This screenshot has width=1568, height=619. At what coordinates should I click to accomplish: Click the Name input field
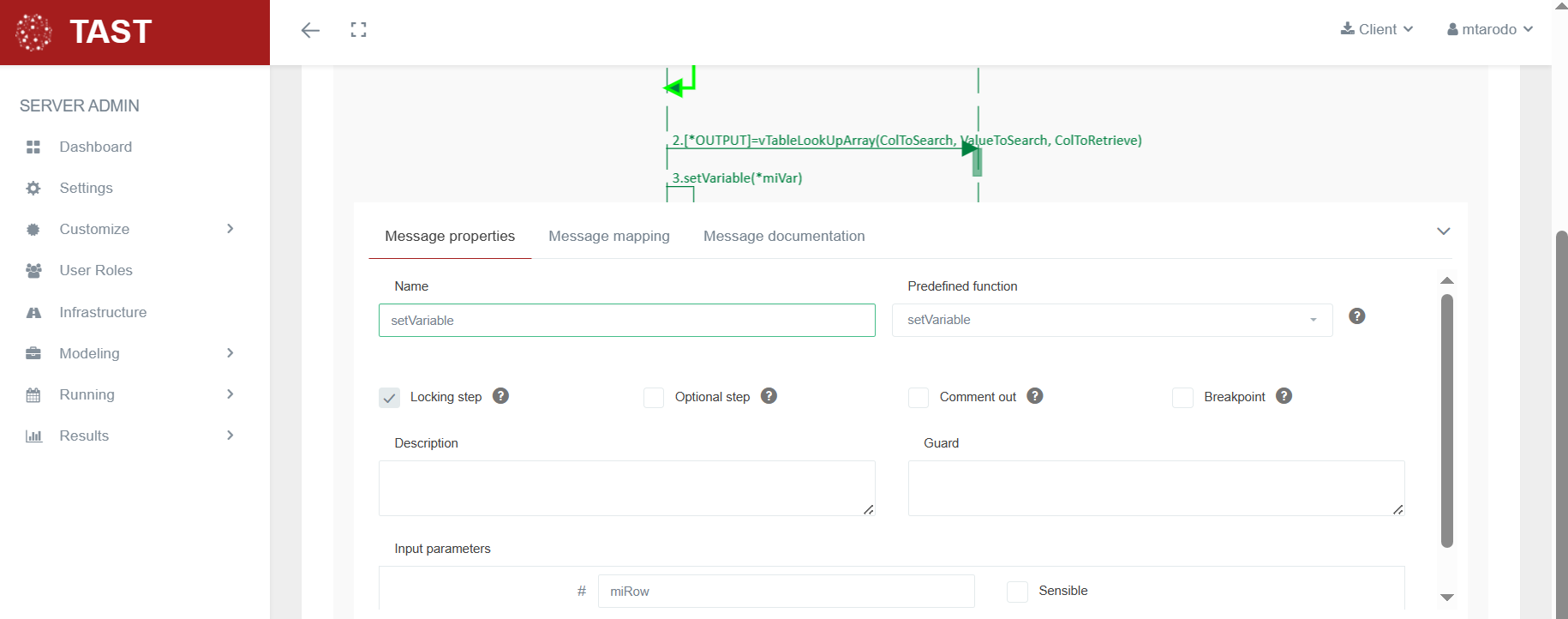coord(626,321)
